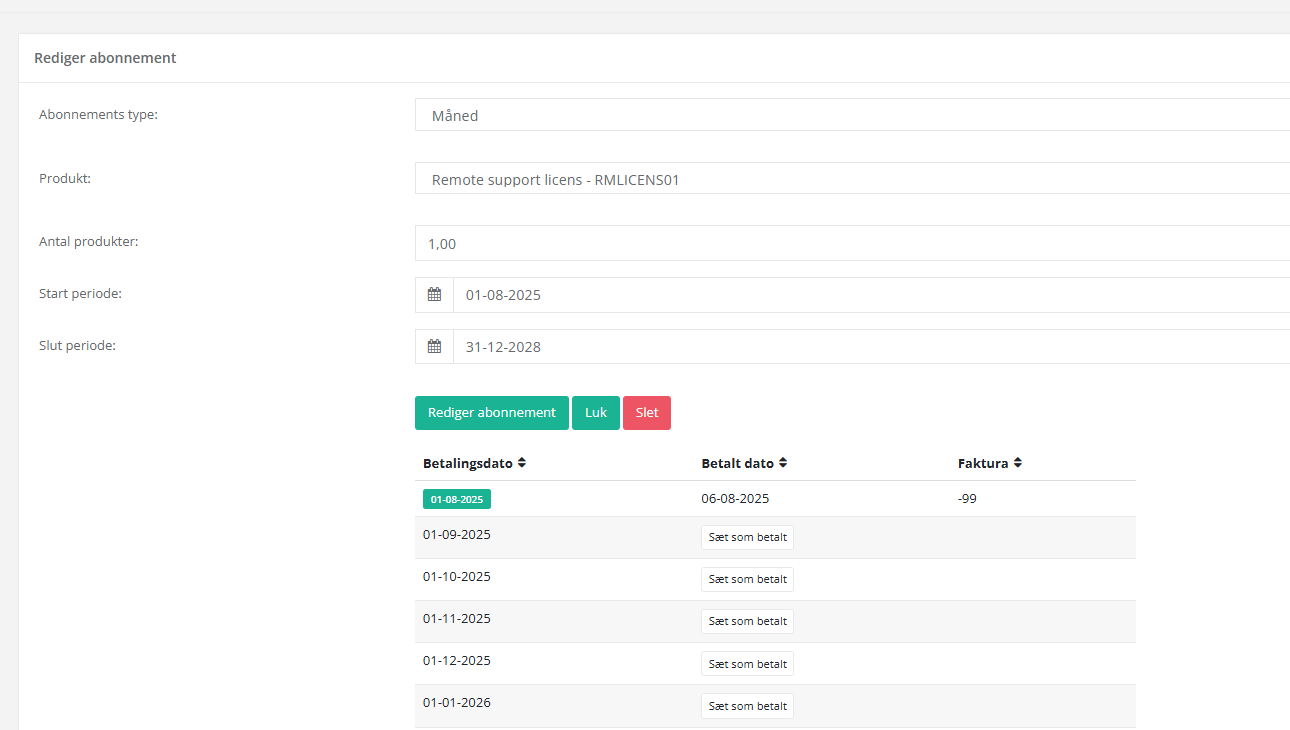The height and width of the screenshot is (730, 1290).
Task: Click the green 01-08-2025 date badge
Action: (457, 499)
